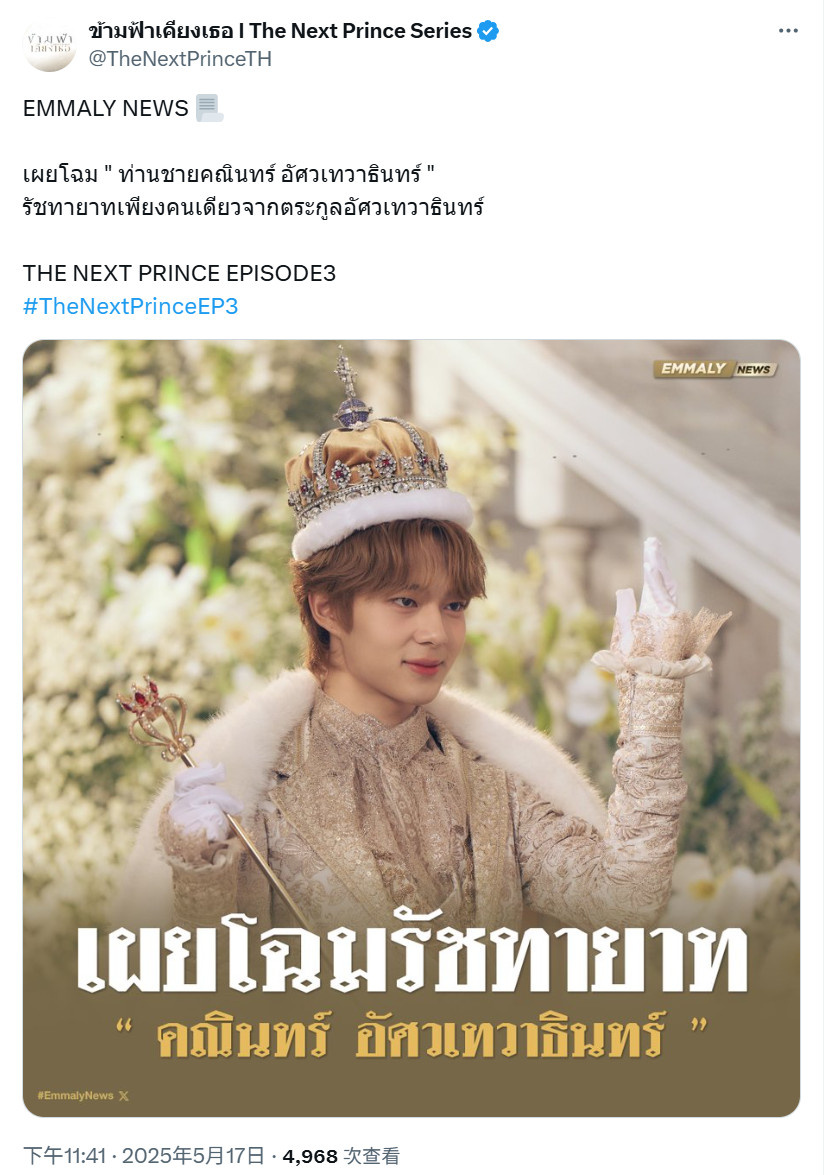
Task: Click the 4,968 次查看 view count
Action: [x=341, y=1156]
